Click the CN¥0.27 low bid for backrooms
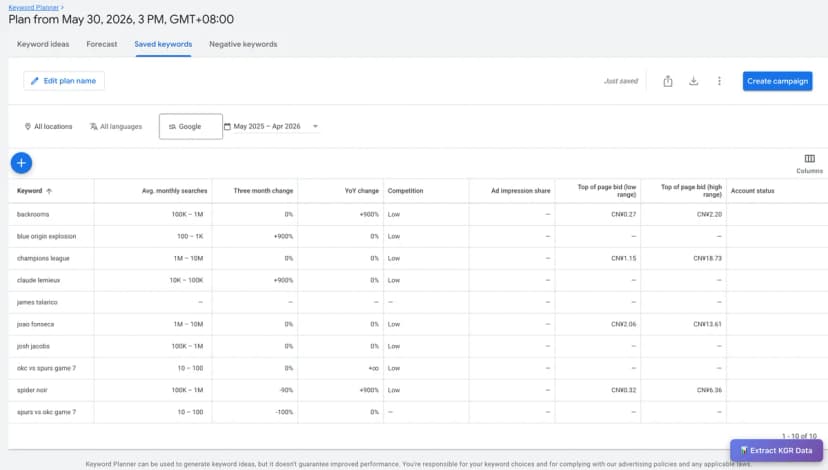Image resolution: width=828 pixels, height=470 pixels. pos(623,214)
